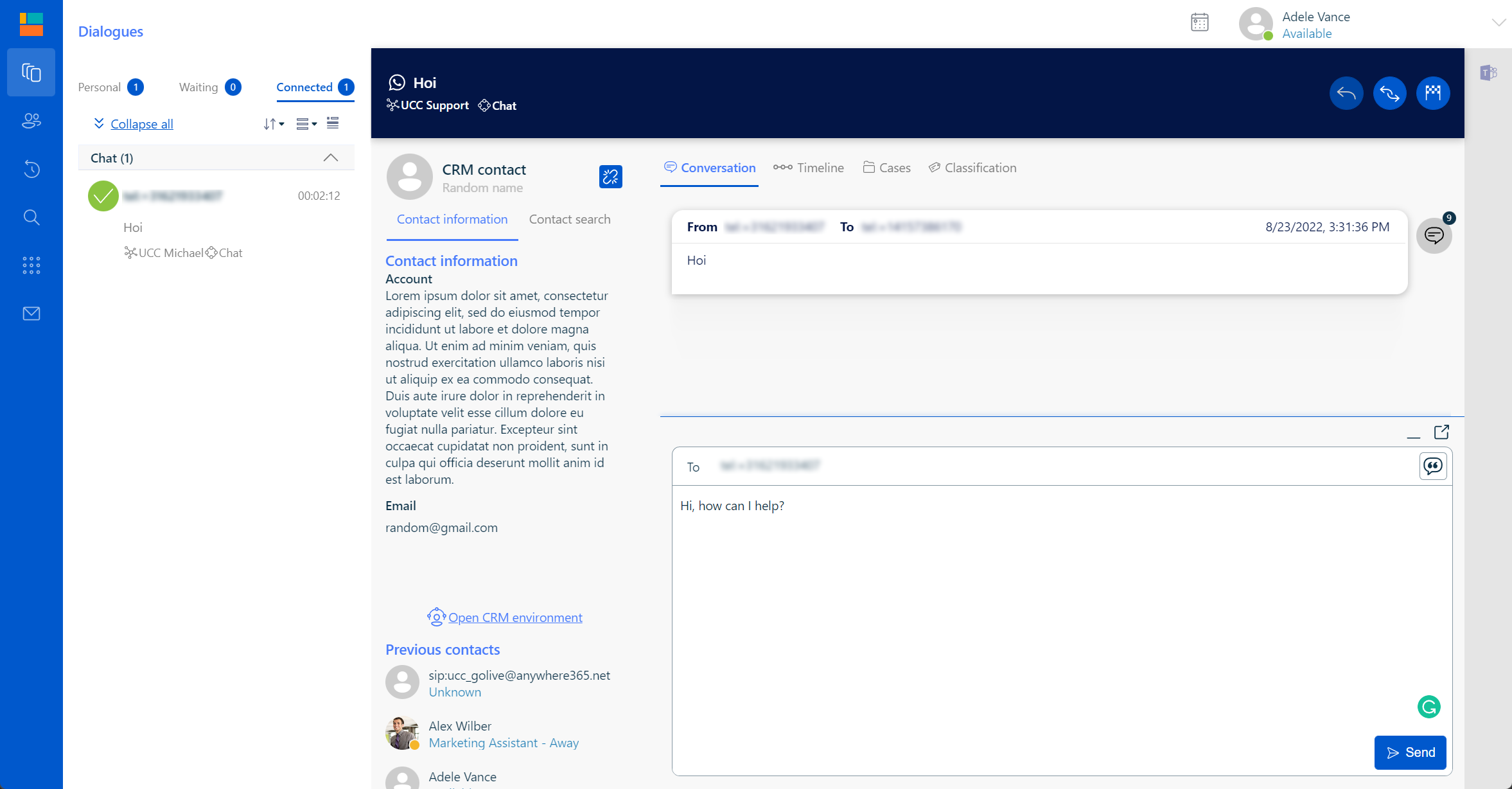
Task: Click Open CRM environment link
Action: [515, 617]
